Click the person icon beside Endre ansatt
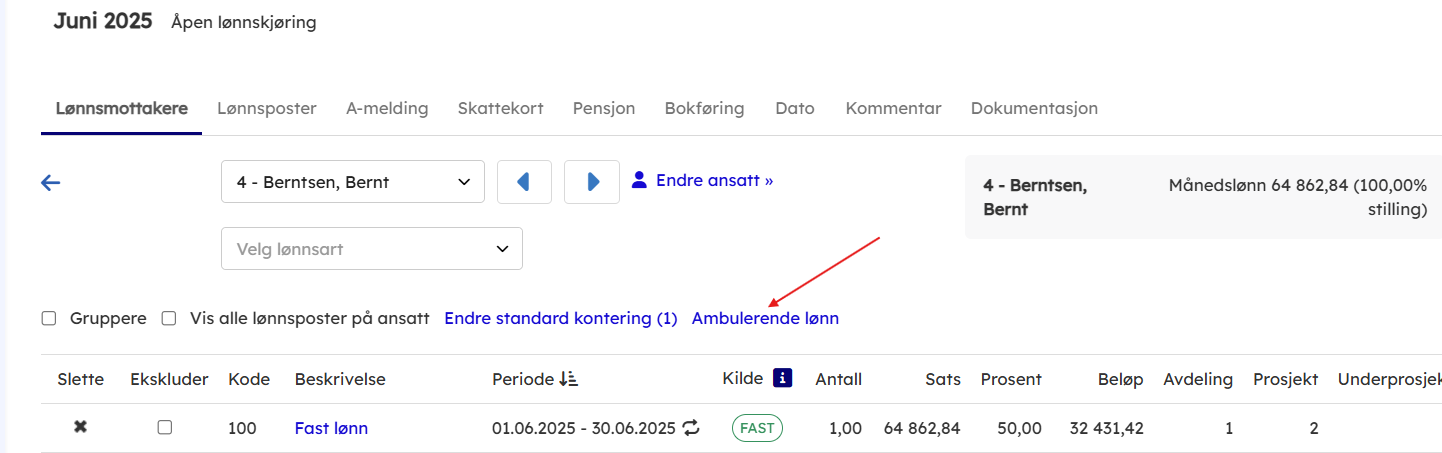This screenshot has height=453, width=1442. [640, 180]
